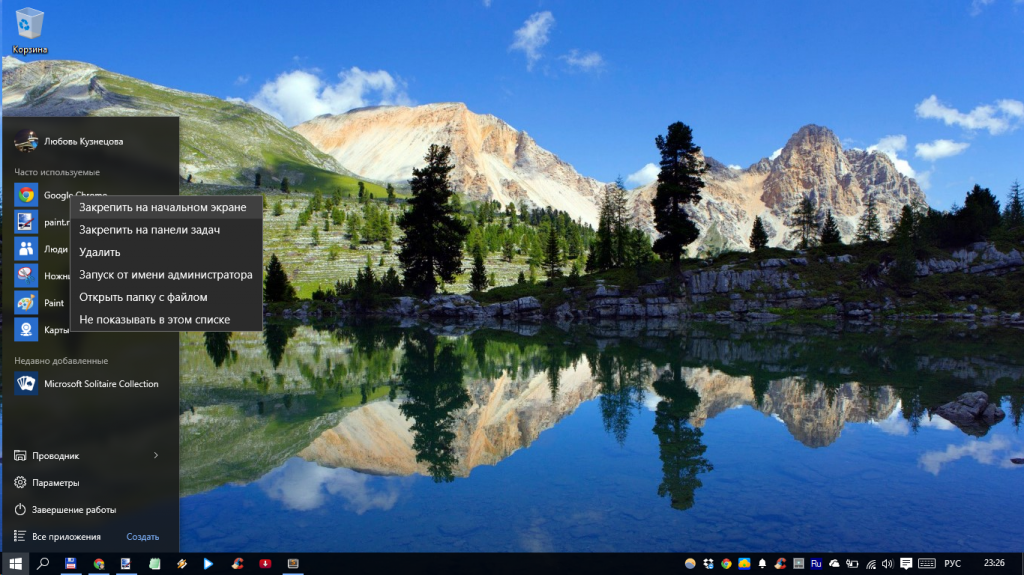The height and width of the screenshot is (575, 1024).
Task: Expand "Все приложения" apps list
Action: coord(66,537)
